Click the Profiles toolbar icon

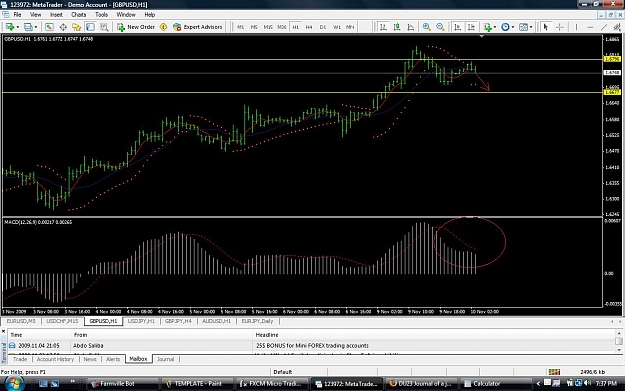(28, 27)
